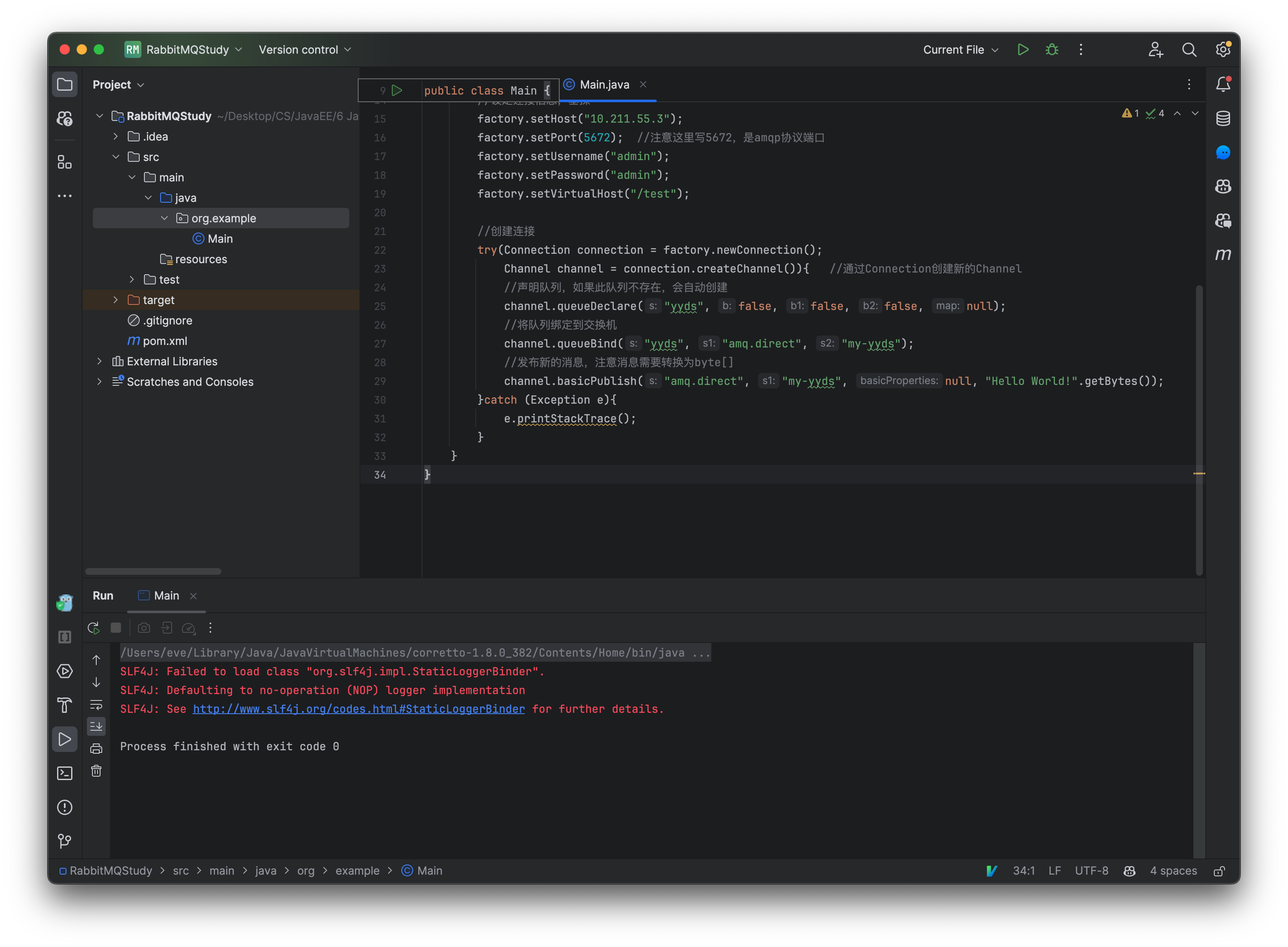Open the Maven tool window icon
Screen dimensions: 1288x947
pos(1223,255)
